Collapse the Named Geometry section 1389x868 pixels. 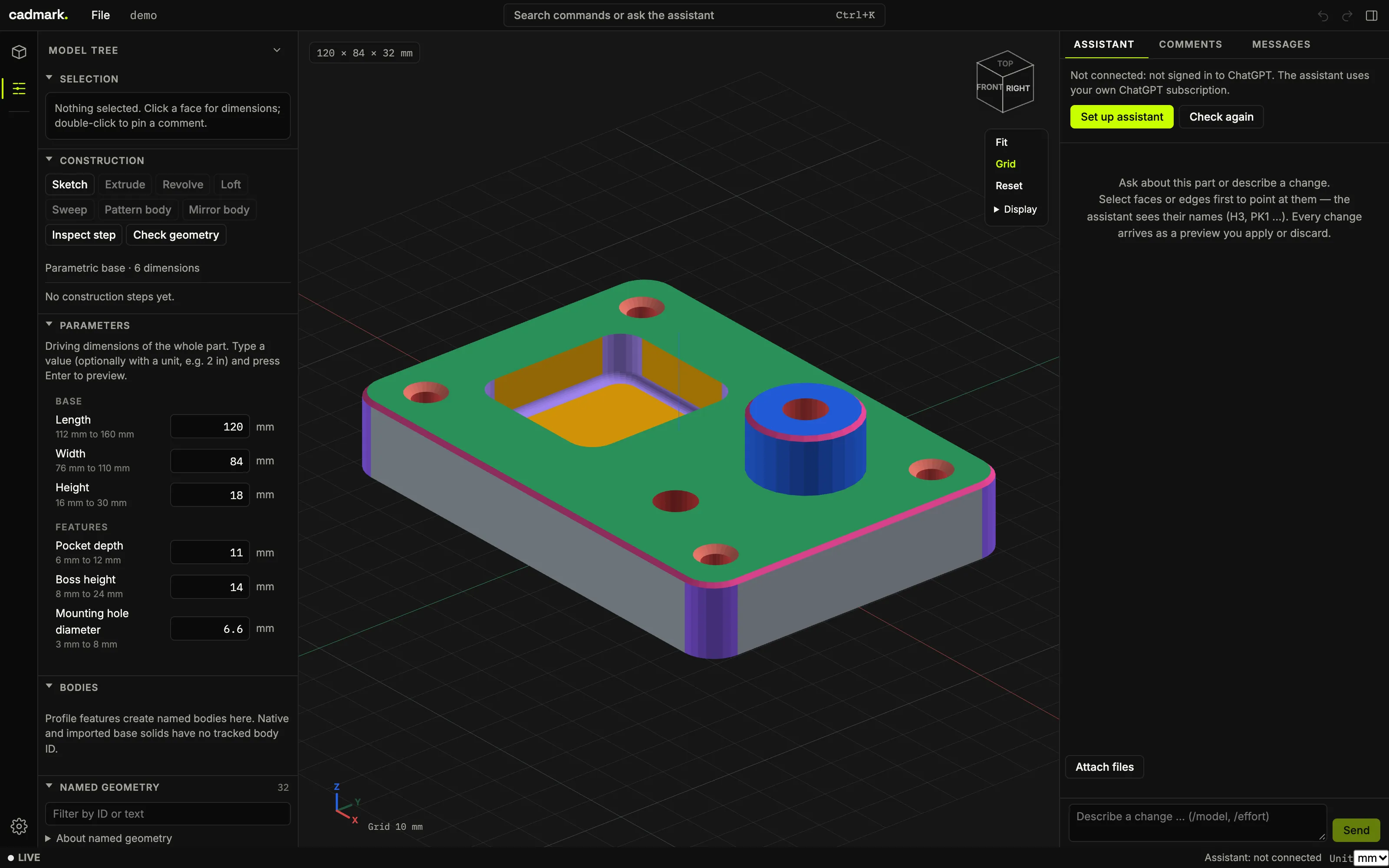49,786
